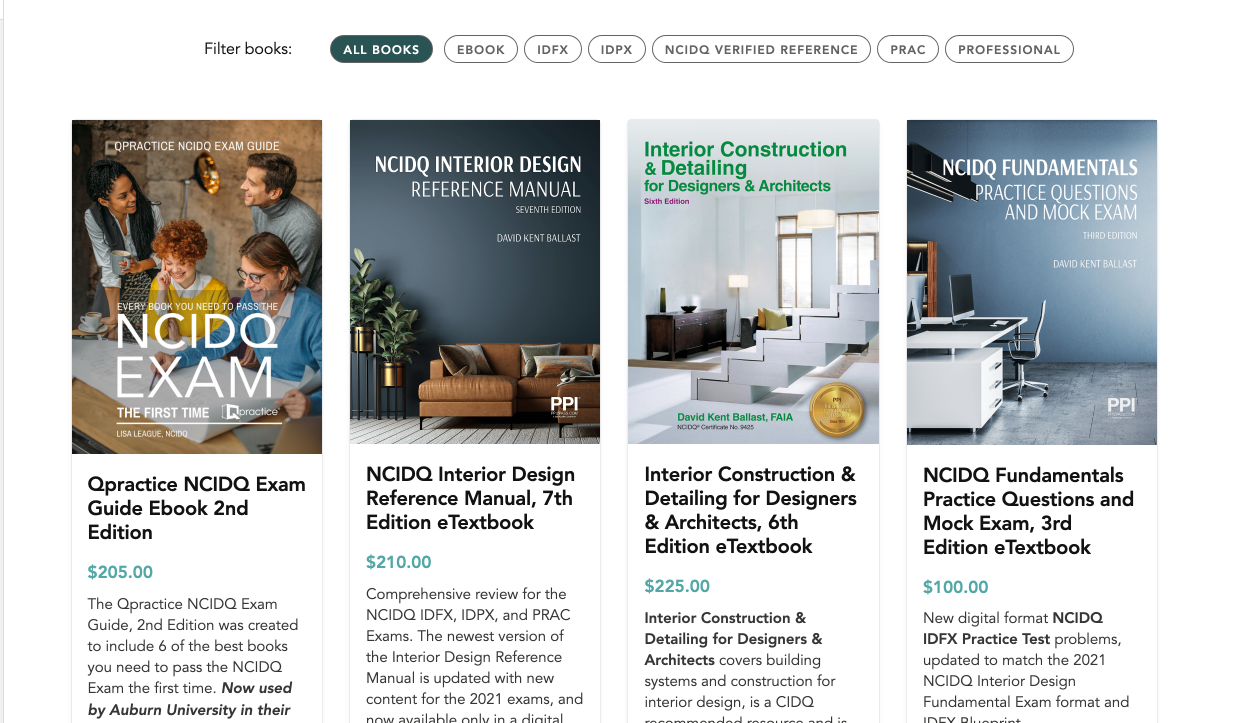Viewport: 1236px width, 723px height.
Task: Choose the NCIDQ VERIFIED REFERENCE filter
Action: tap(762, 49)
